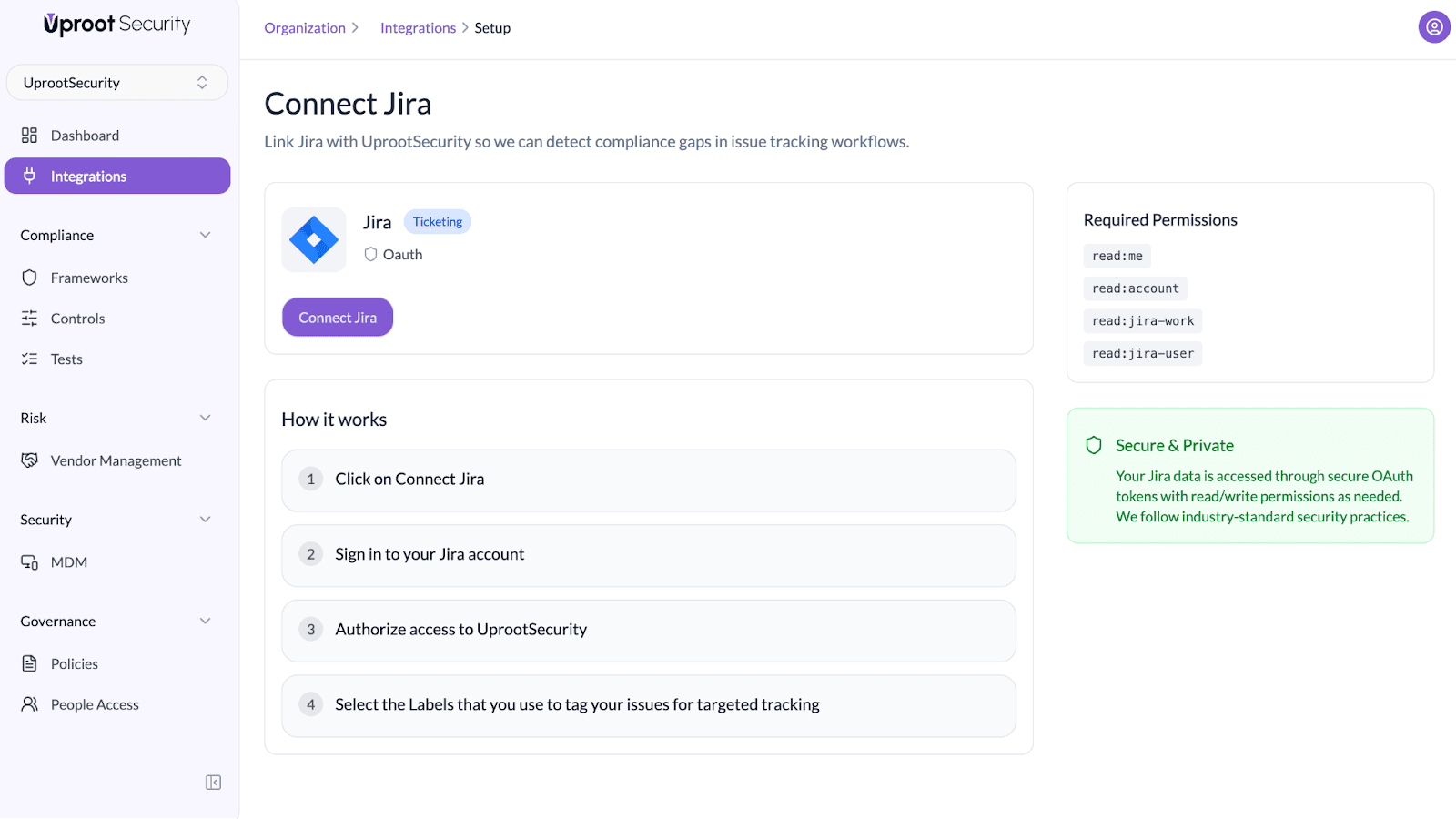The height and width of the screenshot is (819, 1456).
Task: Click the Frameworks shield icon
Action: click(29, 278)
